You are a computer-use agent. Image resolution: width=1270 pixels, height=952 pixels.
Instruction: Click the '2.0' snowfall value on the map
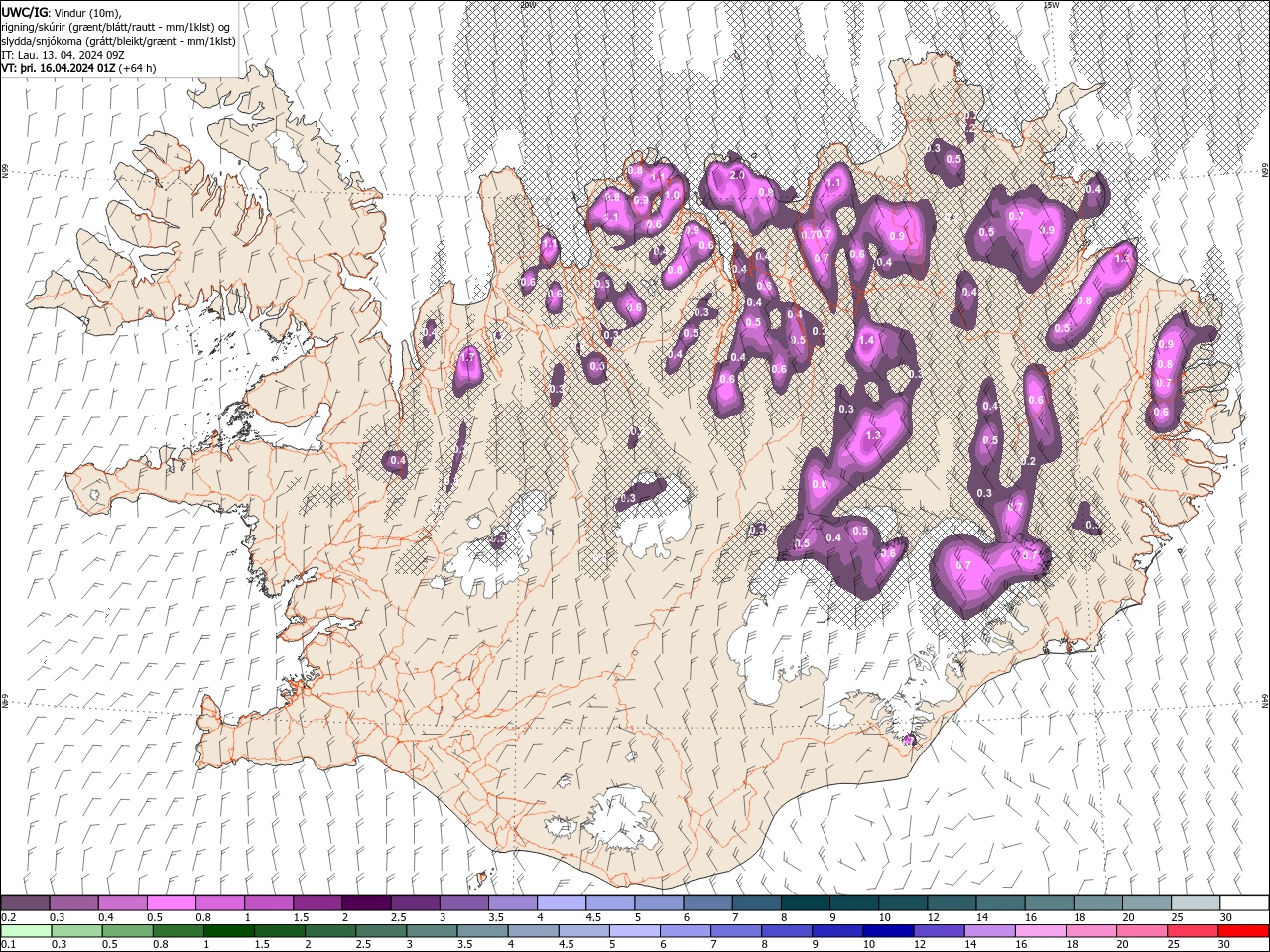point(737,175)
